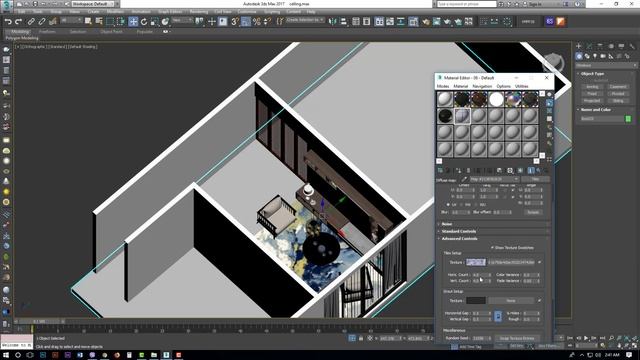Toggle Show End Result in Material Editor

531,170
